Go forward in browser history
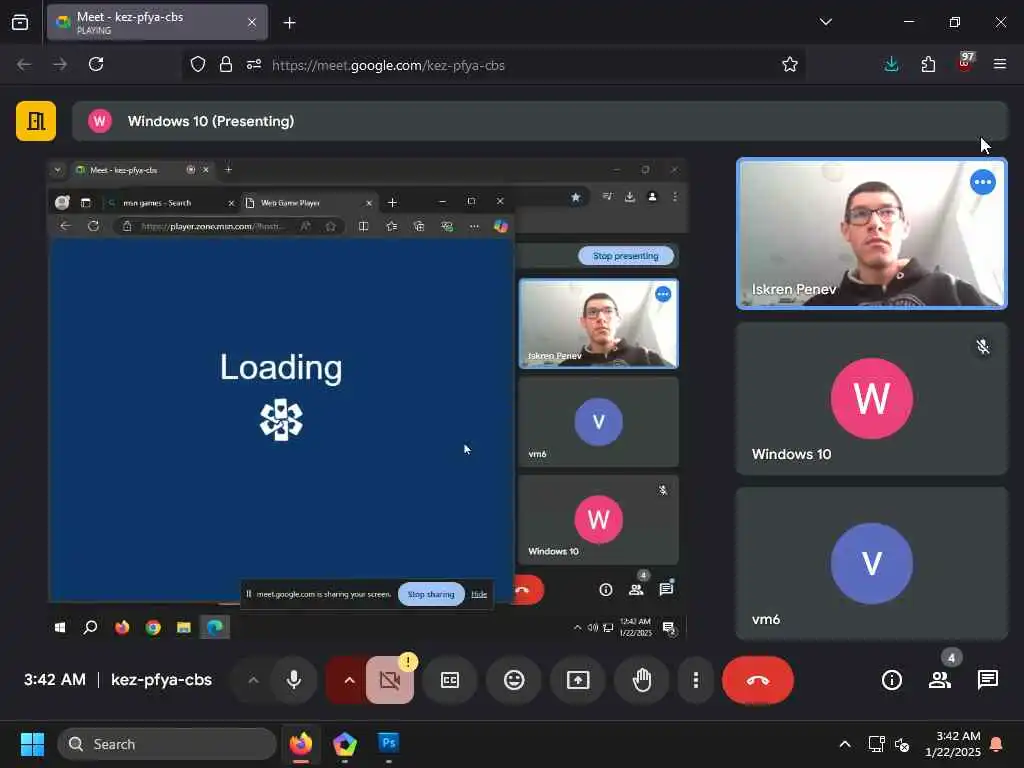1024x768 pixels. [59, 64]
